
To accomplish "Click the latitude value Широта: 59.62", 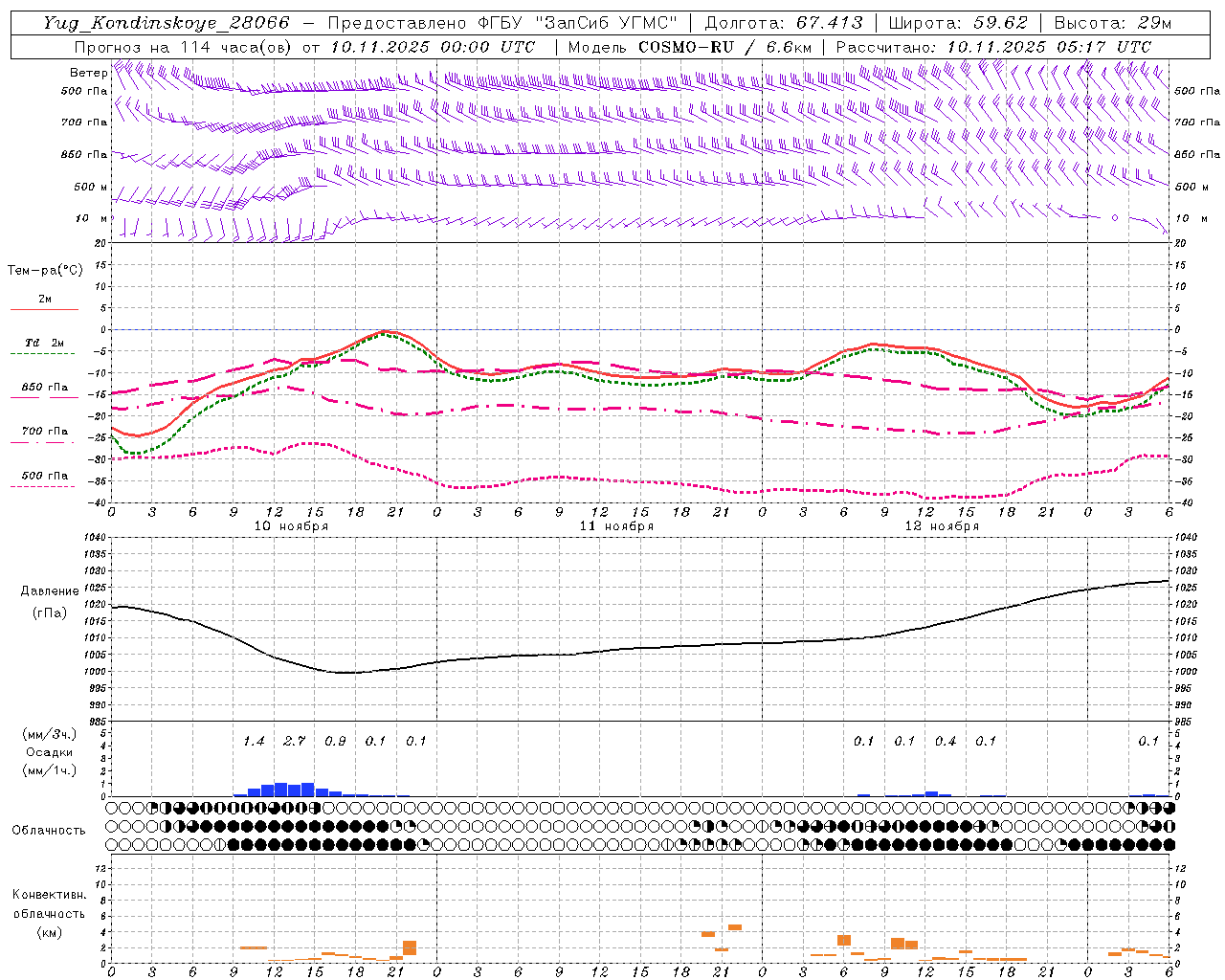I will 958,23.
